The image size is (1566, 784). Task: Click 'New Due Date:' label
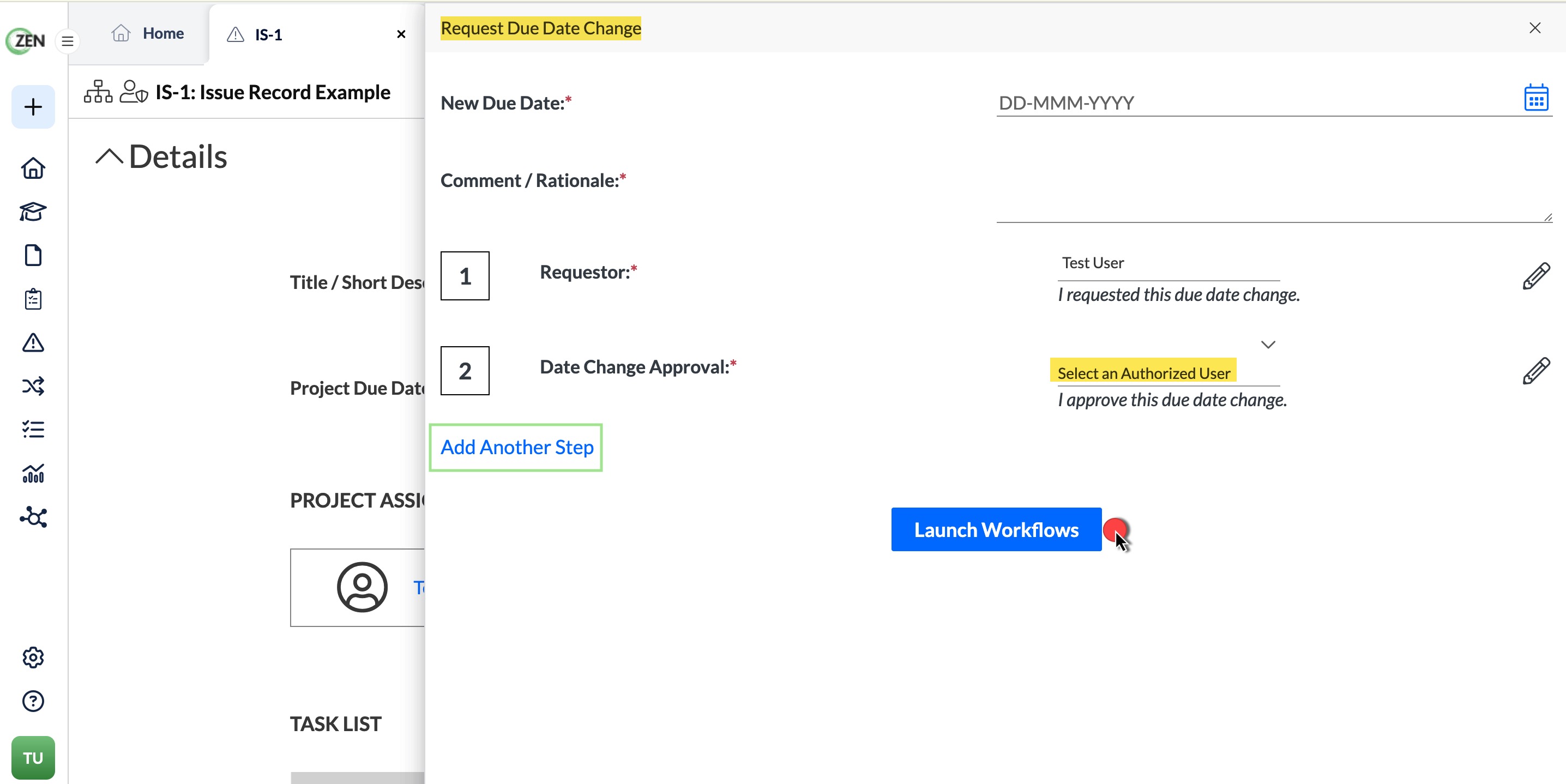[506, 102]
